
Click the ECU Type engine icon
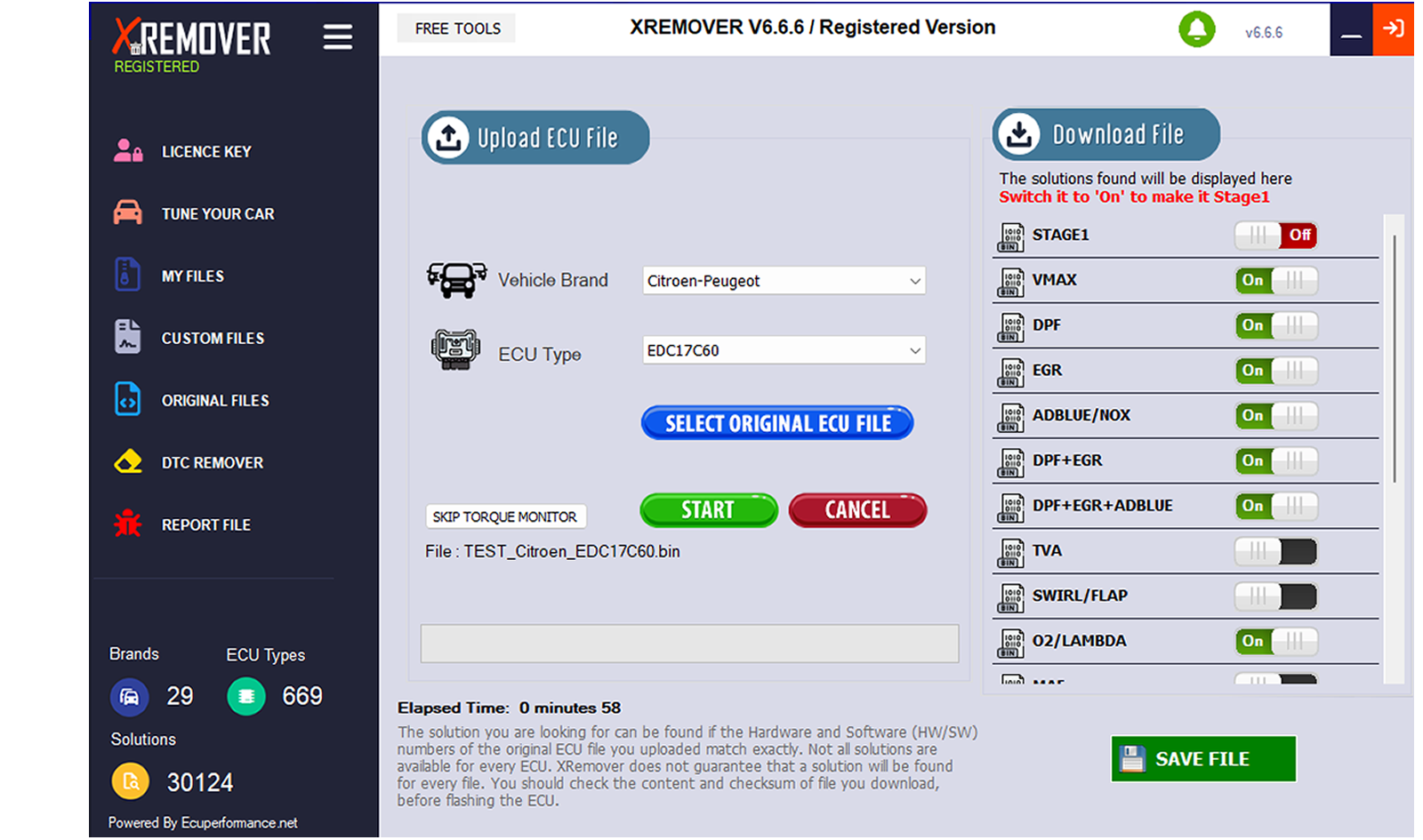pos(455,349)
